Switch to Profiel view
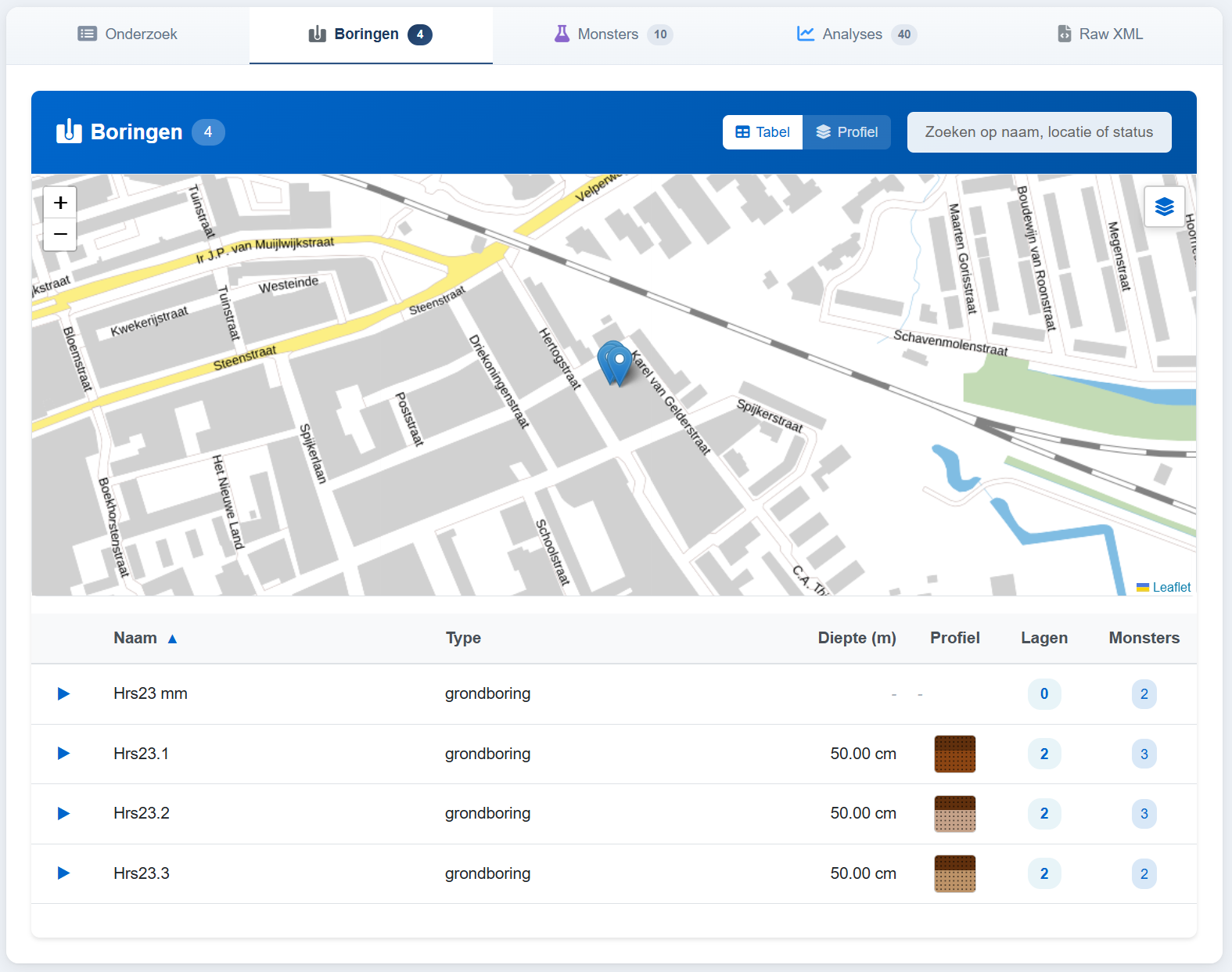This screenshot has height=972, width=1232. pyautogui.click(x=846, y=132)
